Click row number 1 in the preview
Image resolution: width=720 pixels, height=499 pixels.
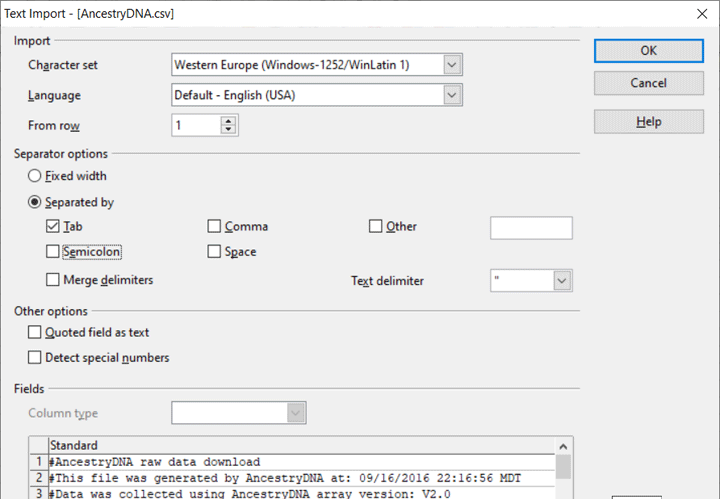39,462
